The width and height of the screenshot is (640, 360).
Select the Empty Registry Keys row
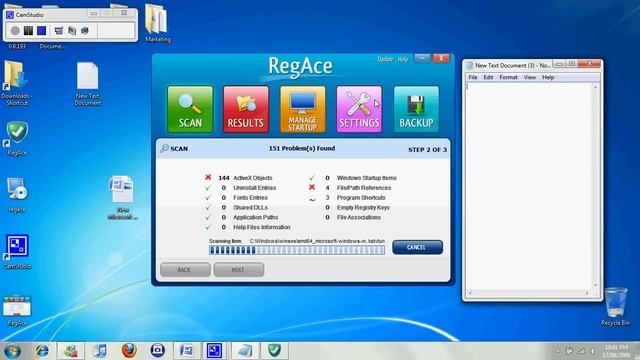(x=357, y=207)
